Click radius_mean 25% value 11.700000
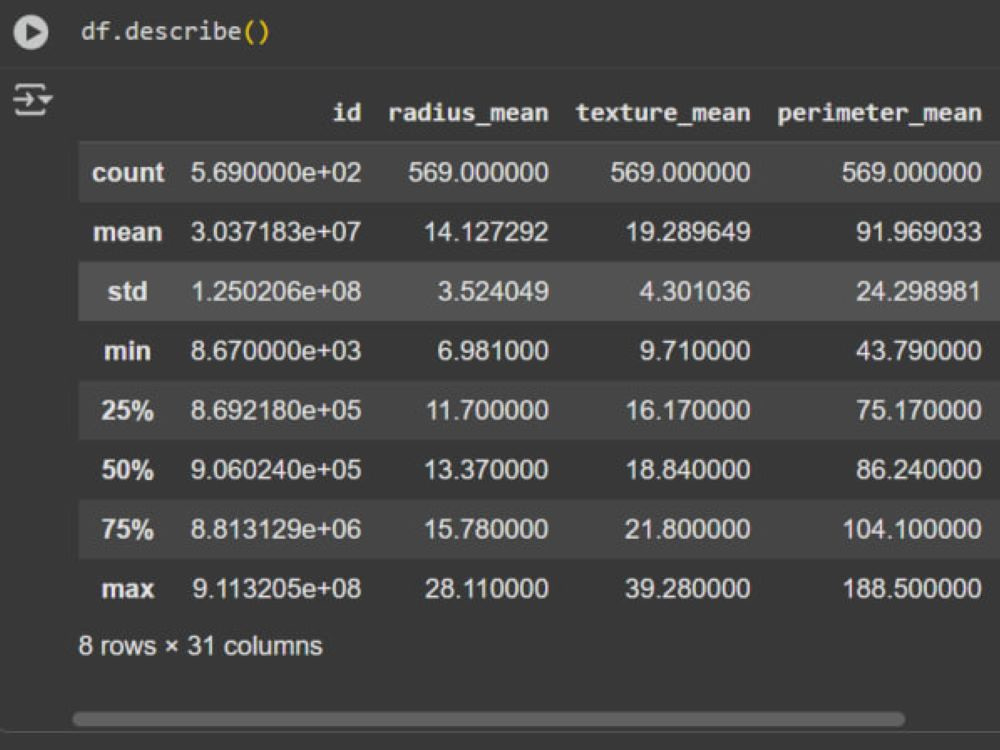 [x=487, y=410]
